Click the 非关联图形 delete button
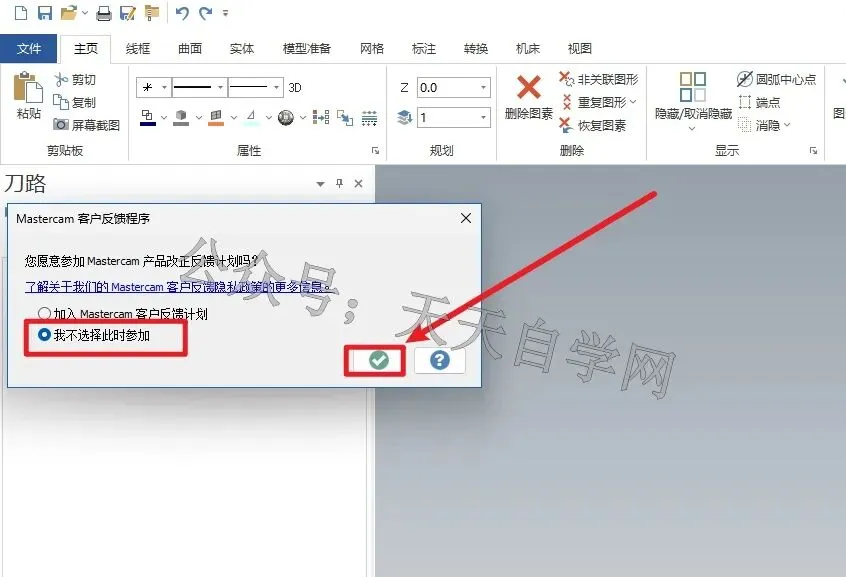This screenshot has width=846, height=577. tap(599, 79)
